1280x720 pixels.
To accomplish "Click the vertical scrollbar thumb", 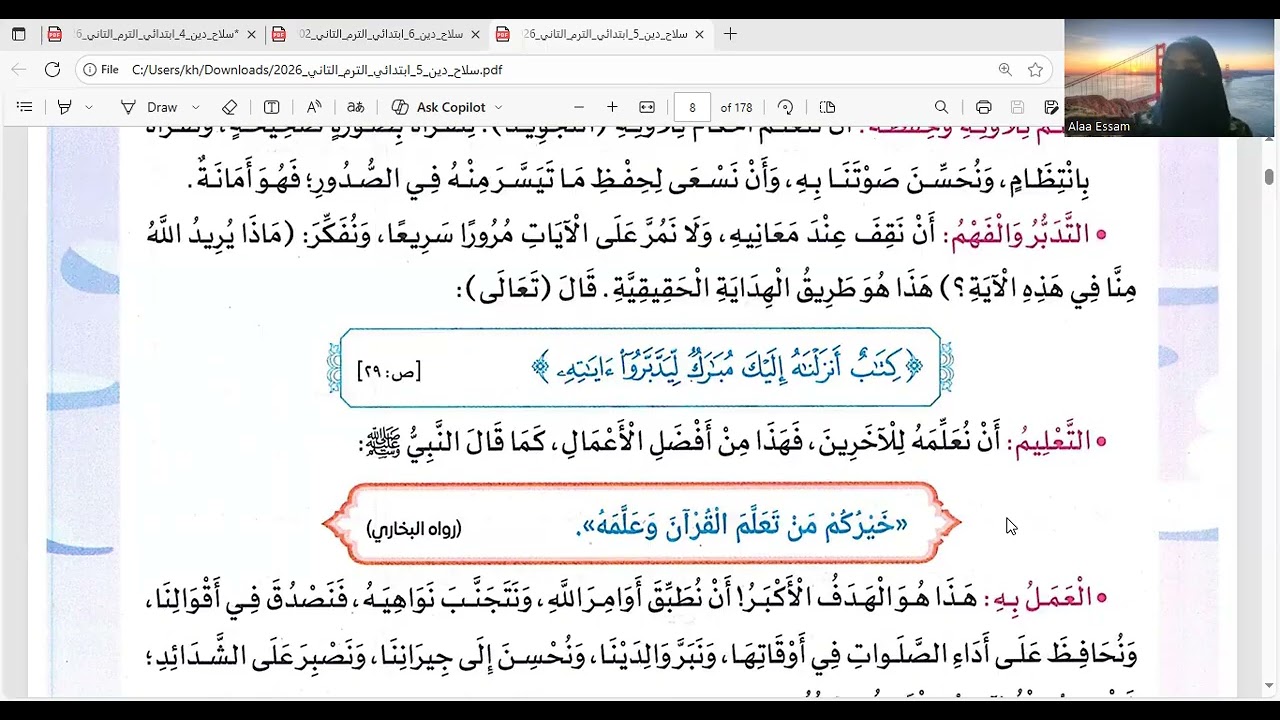I will click(x=1269, y=176).
